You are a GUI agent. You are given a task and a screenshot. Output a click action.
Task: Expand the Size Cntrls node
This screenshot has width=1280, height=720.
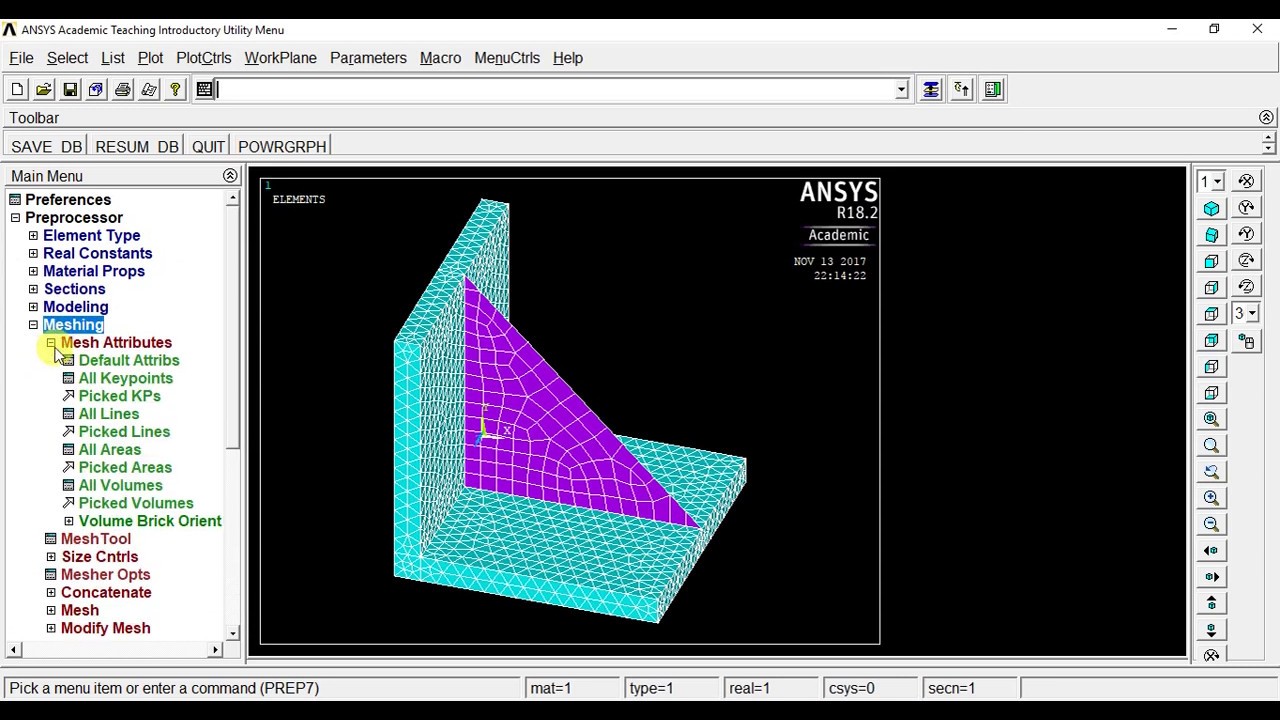coord(51,557)
